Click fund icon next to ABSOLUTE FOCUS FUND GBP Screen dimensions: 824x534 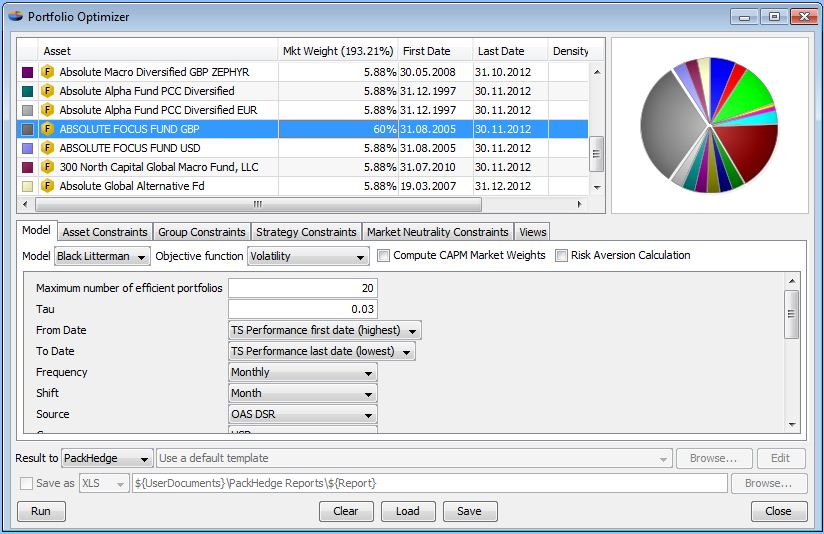(47, 129)
